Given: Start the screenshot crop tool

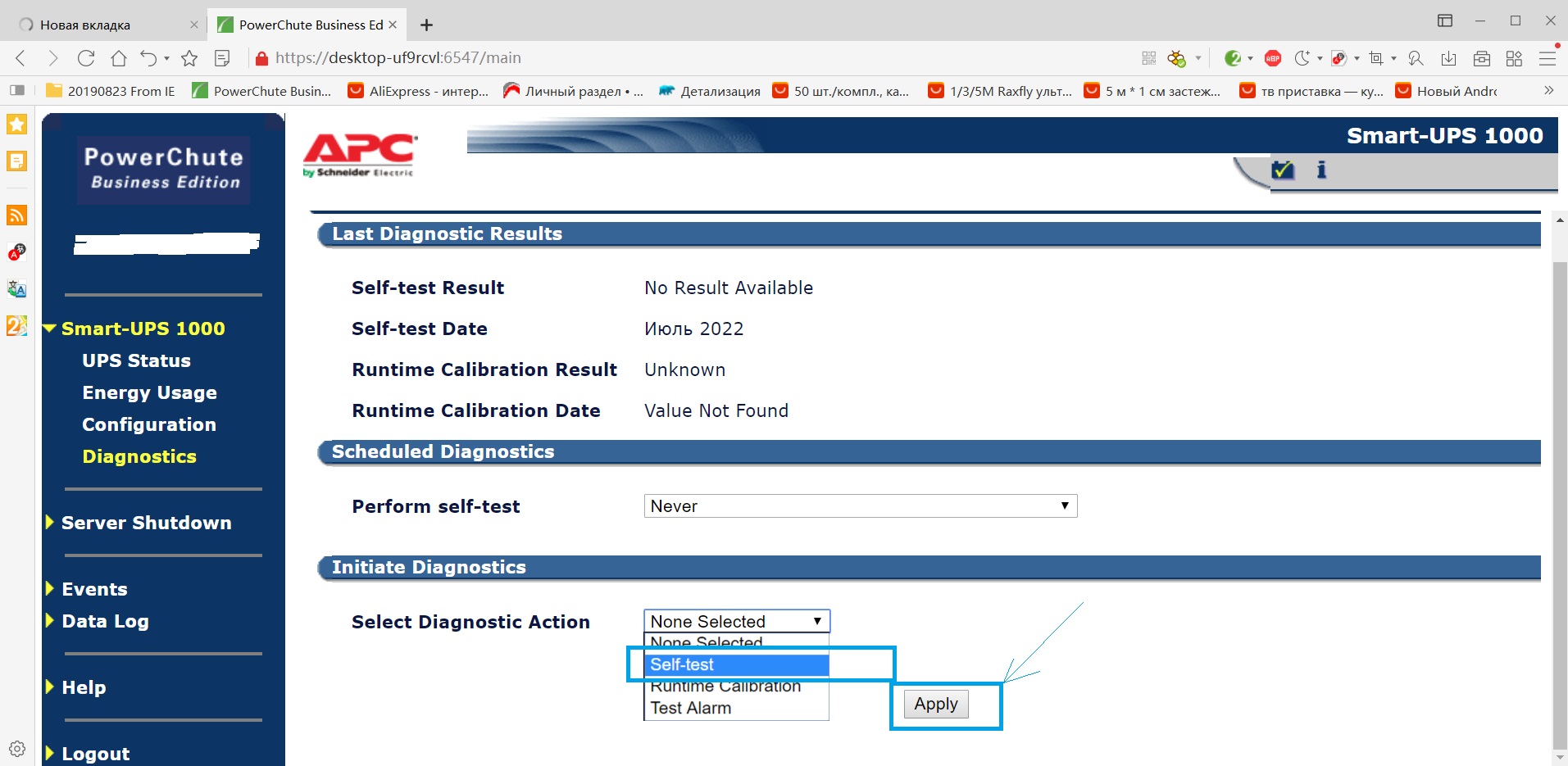Looking at the screenshot, I should [x=1376, y=58].
